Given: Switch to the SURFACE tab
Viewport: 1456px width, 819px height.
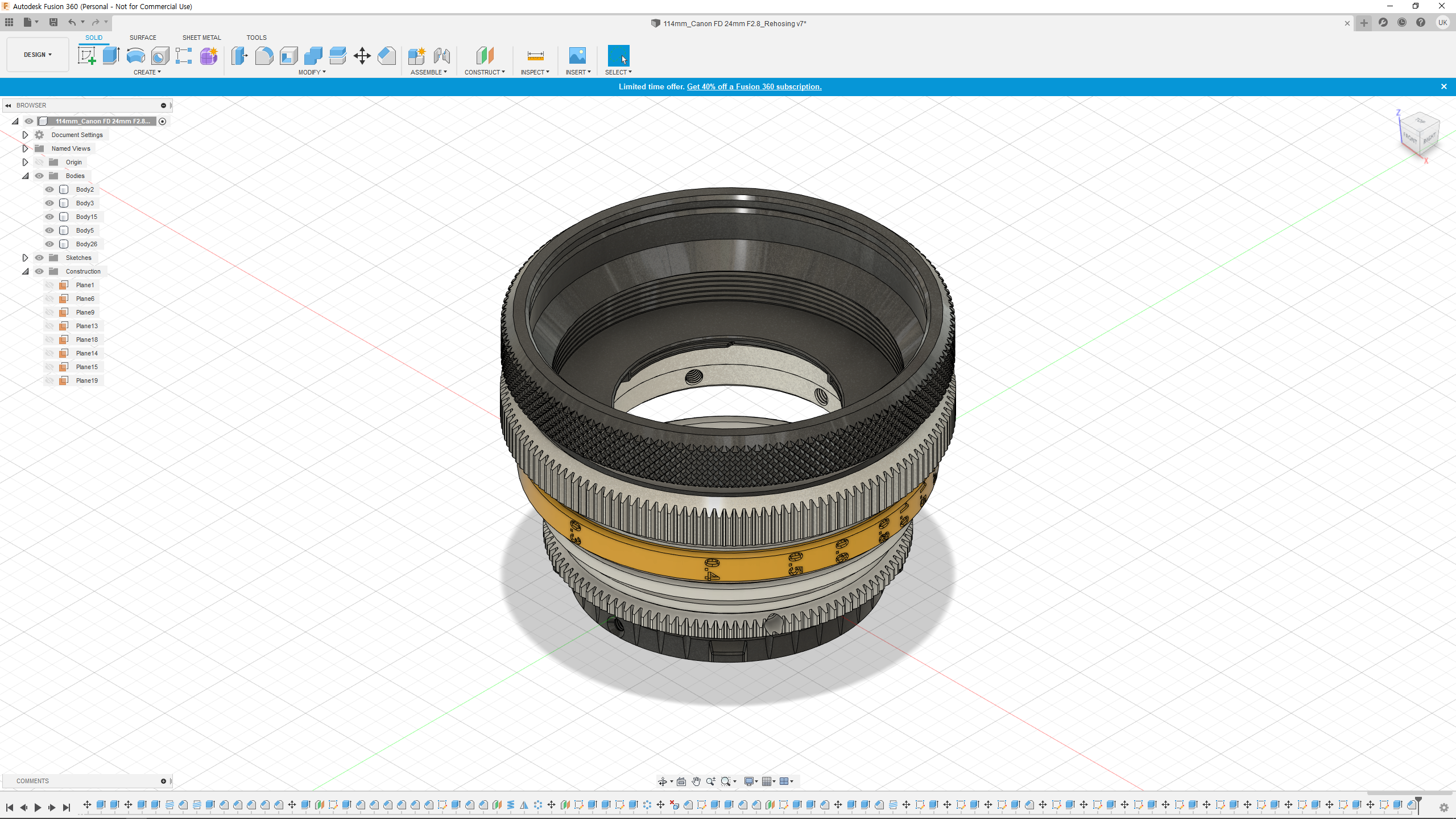Looking at the screenshot, I should (x=143, y=38).
